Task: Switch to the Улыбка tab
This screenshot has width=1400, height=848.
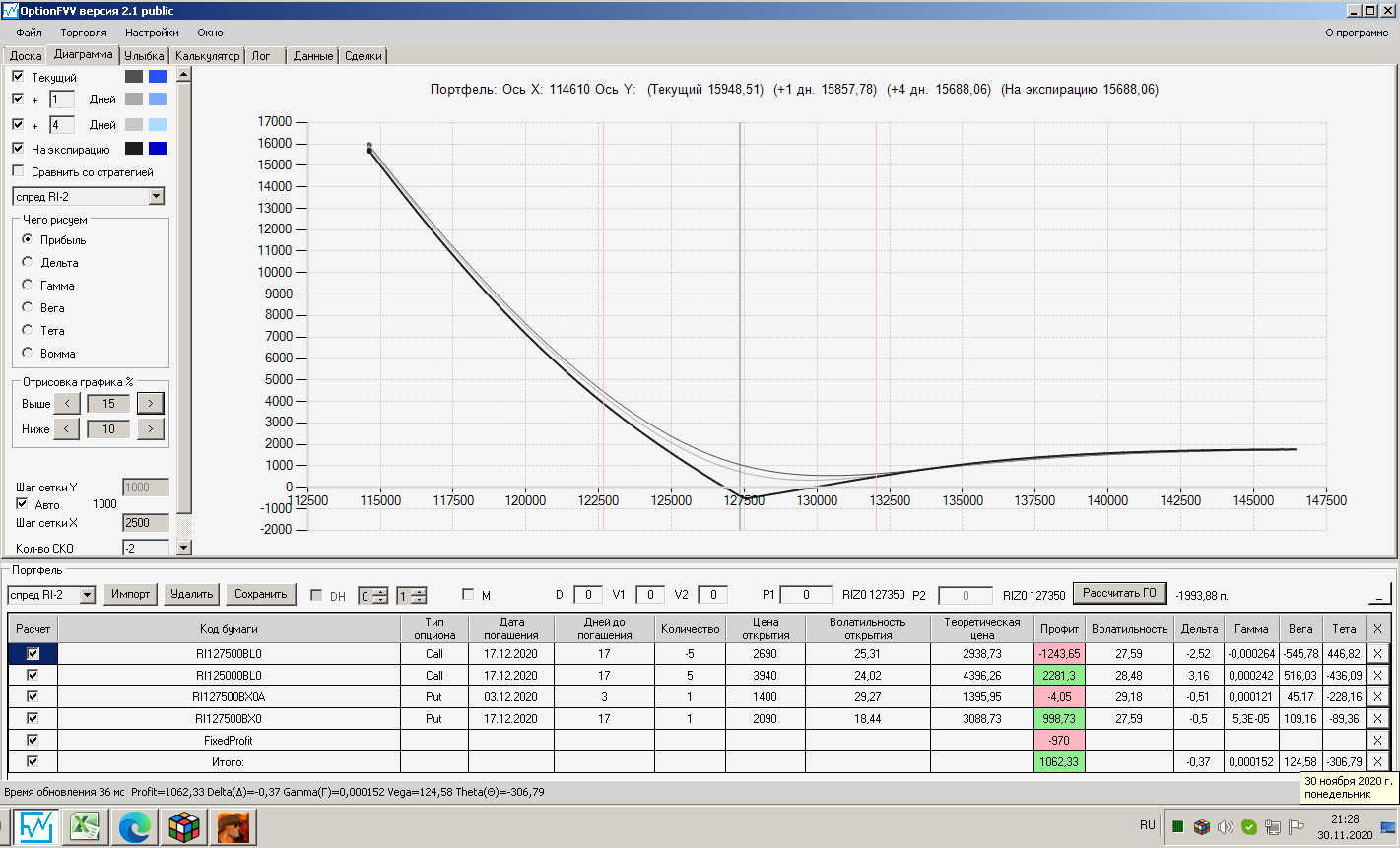Action: pos(144,56)
